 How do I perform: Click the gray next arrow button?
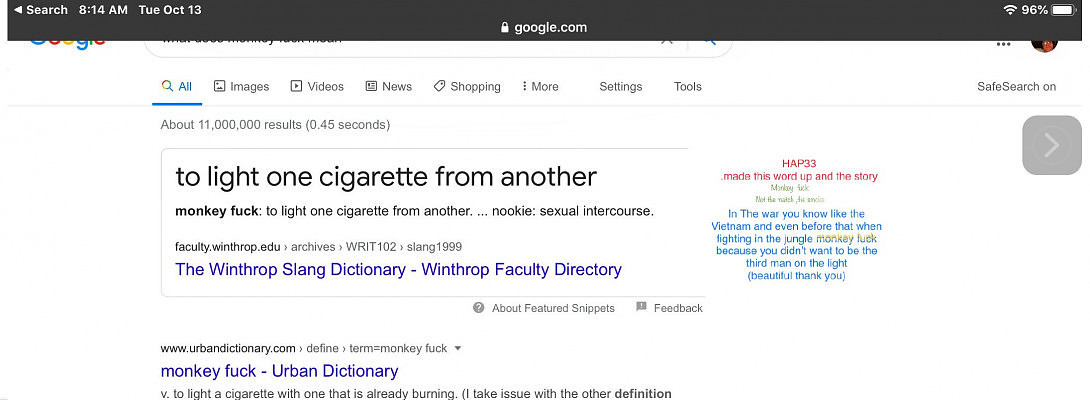coord(1051,146)
